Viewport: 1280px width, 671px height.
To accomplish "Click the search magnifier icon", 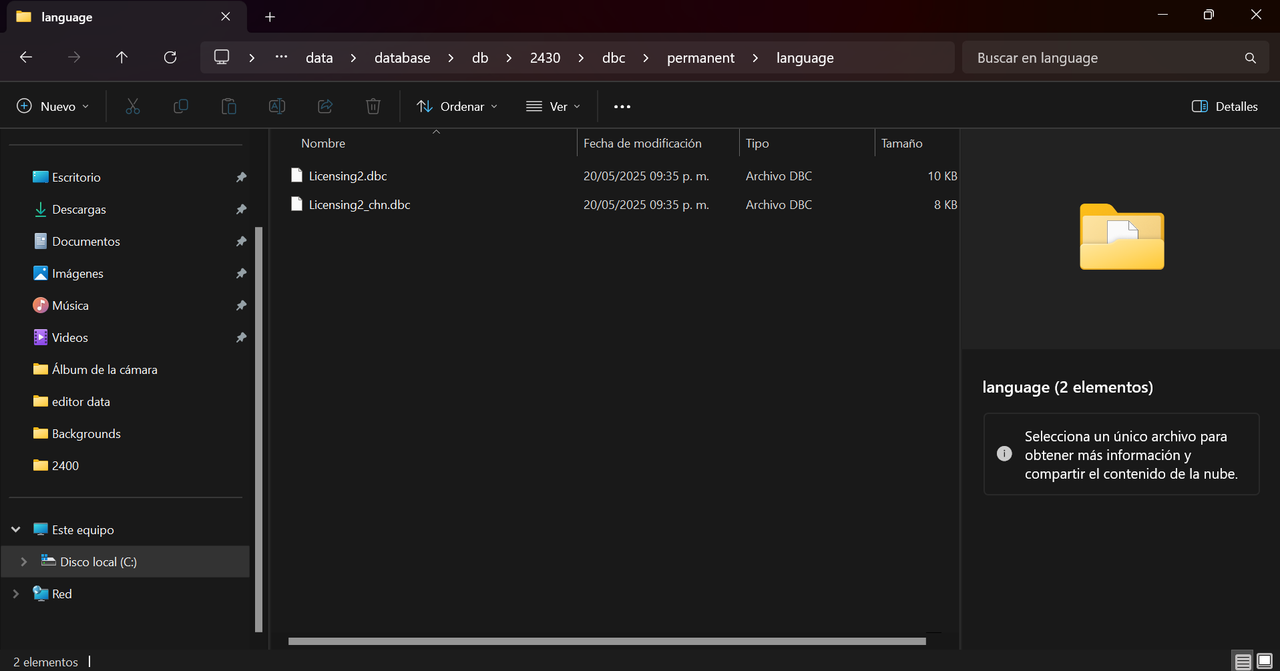I will [1250, 58].
